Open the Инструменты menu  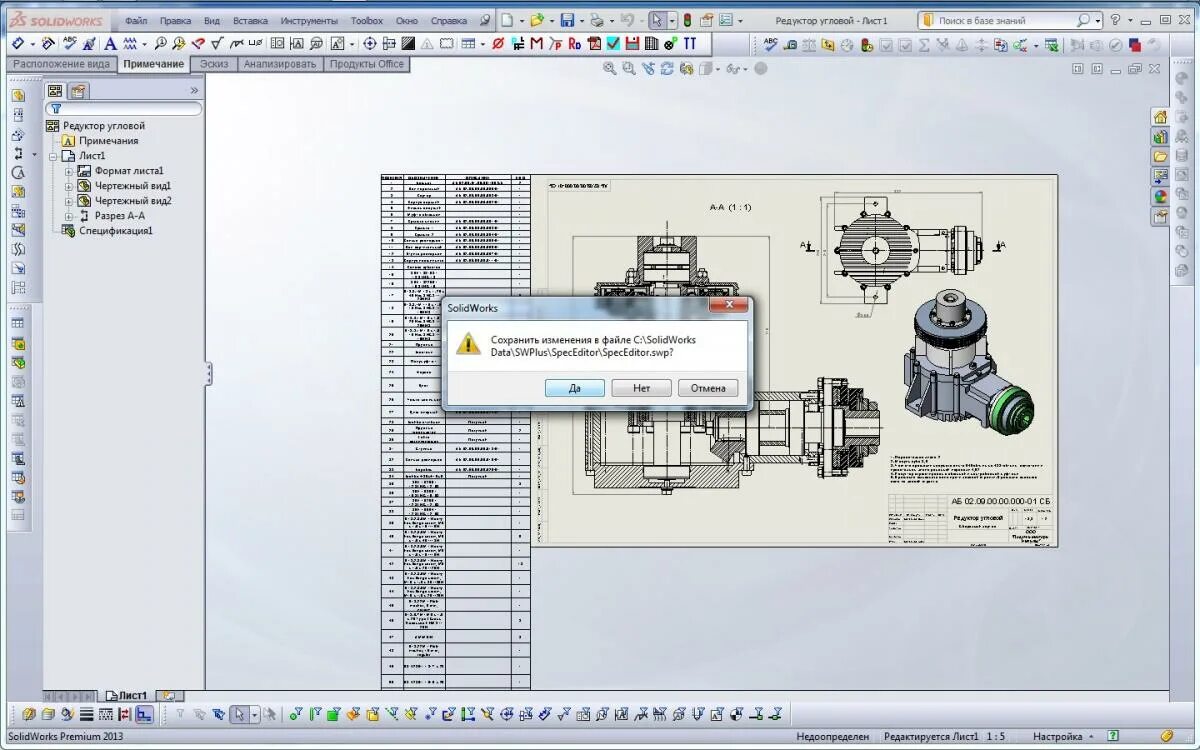(309, 20)
